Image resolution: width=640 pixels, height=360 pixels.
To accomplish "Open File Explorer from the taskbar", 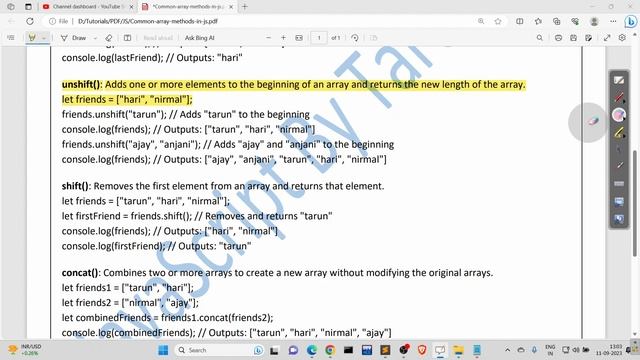I will [458, 350].
